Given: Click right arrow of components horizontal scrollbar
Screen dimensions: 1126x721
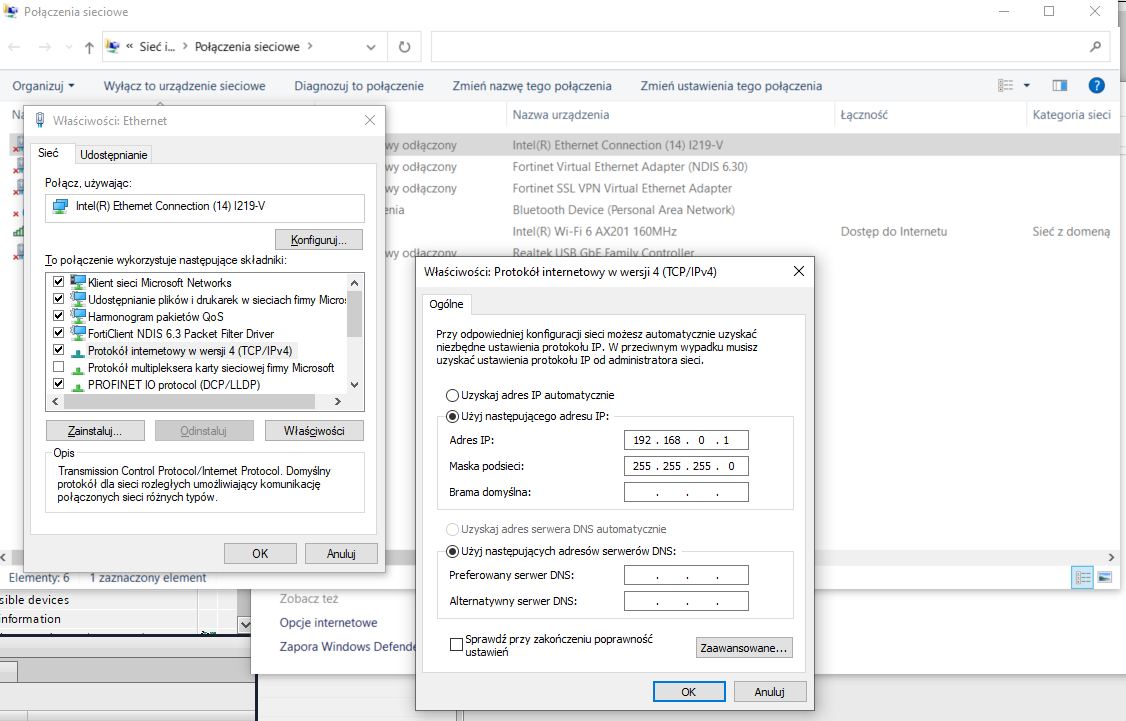Looking at the screenshot, I should point(337,401).
